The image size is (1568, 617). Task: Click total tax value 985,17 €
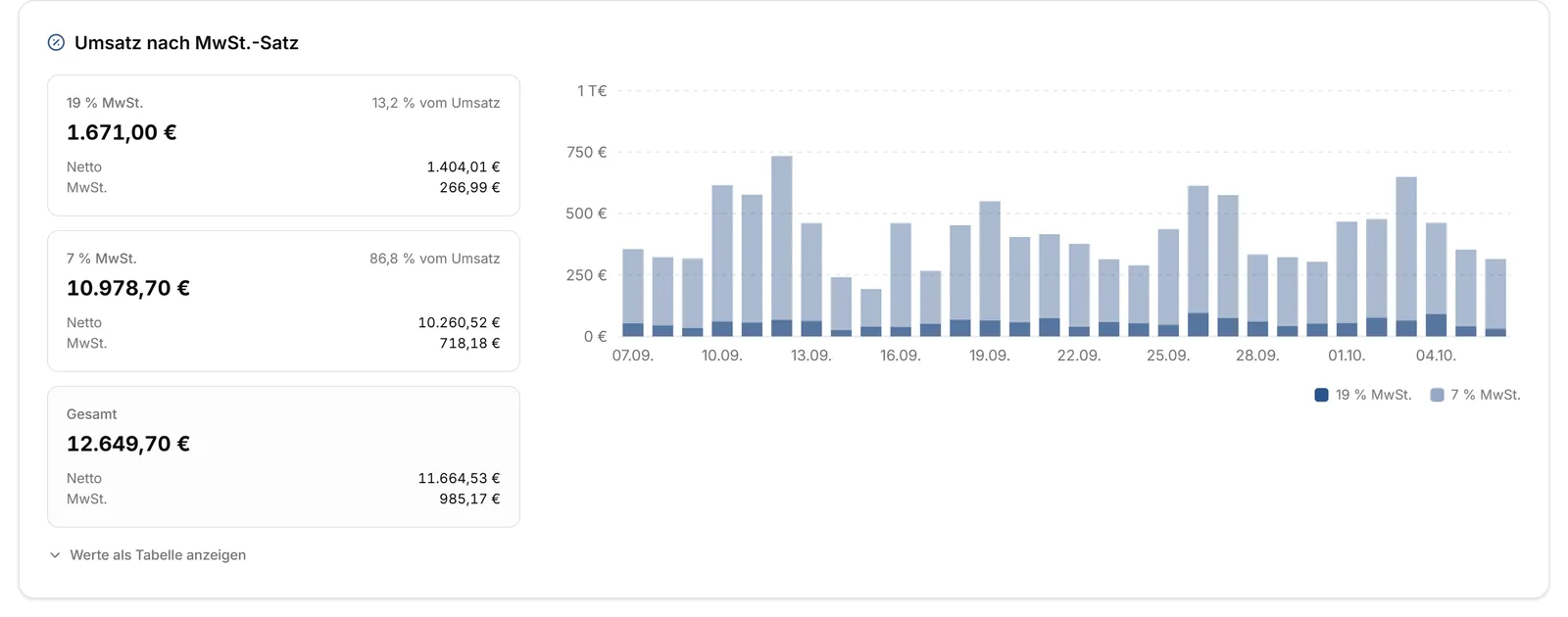coord(469,498)
